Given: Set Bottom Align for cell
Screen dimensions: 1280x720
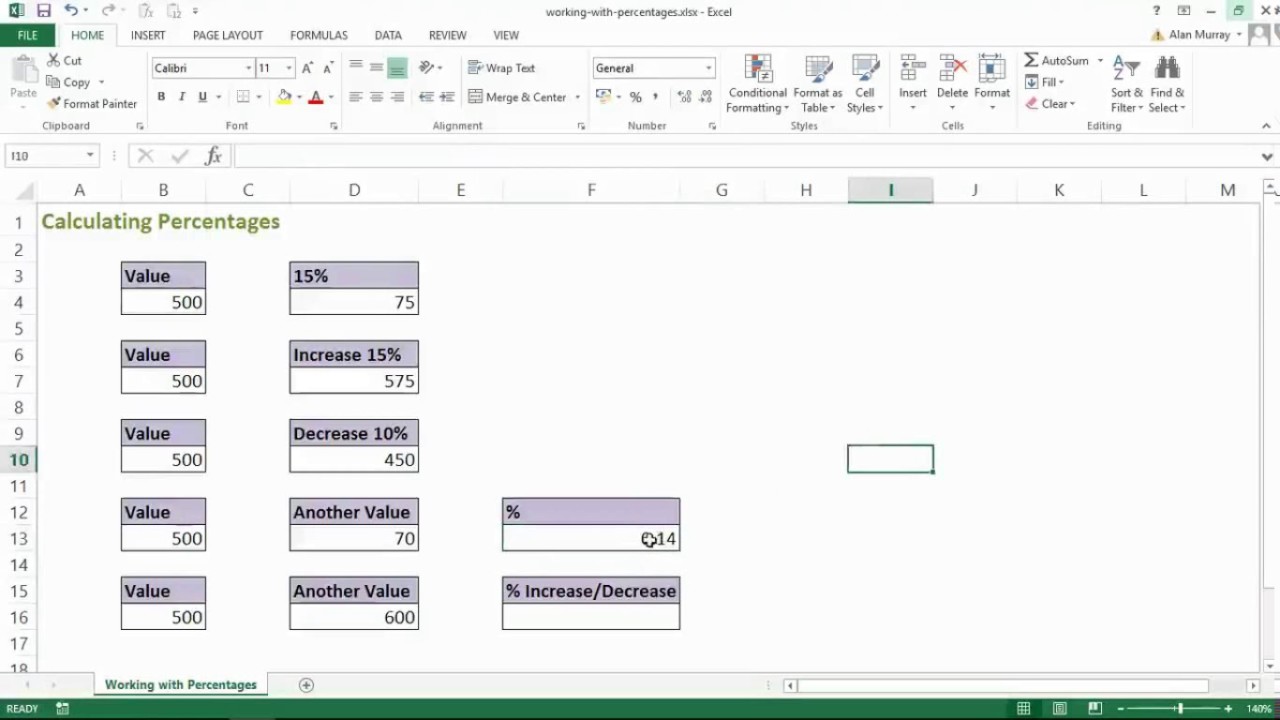Looking at the screenshot, I should pyautogui.click(x=397, y=68).
